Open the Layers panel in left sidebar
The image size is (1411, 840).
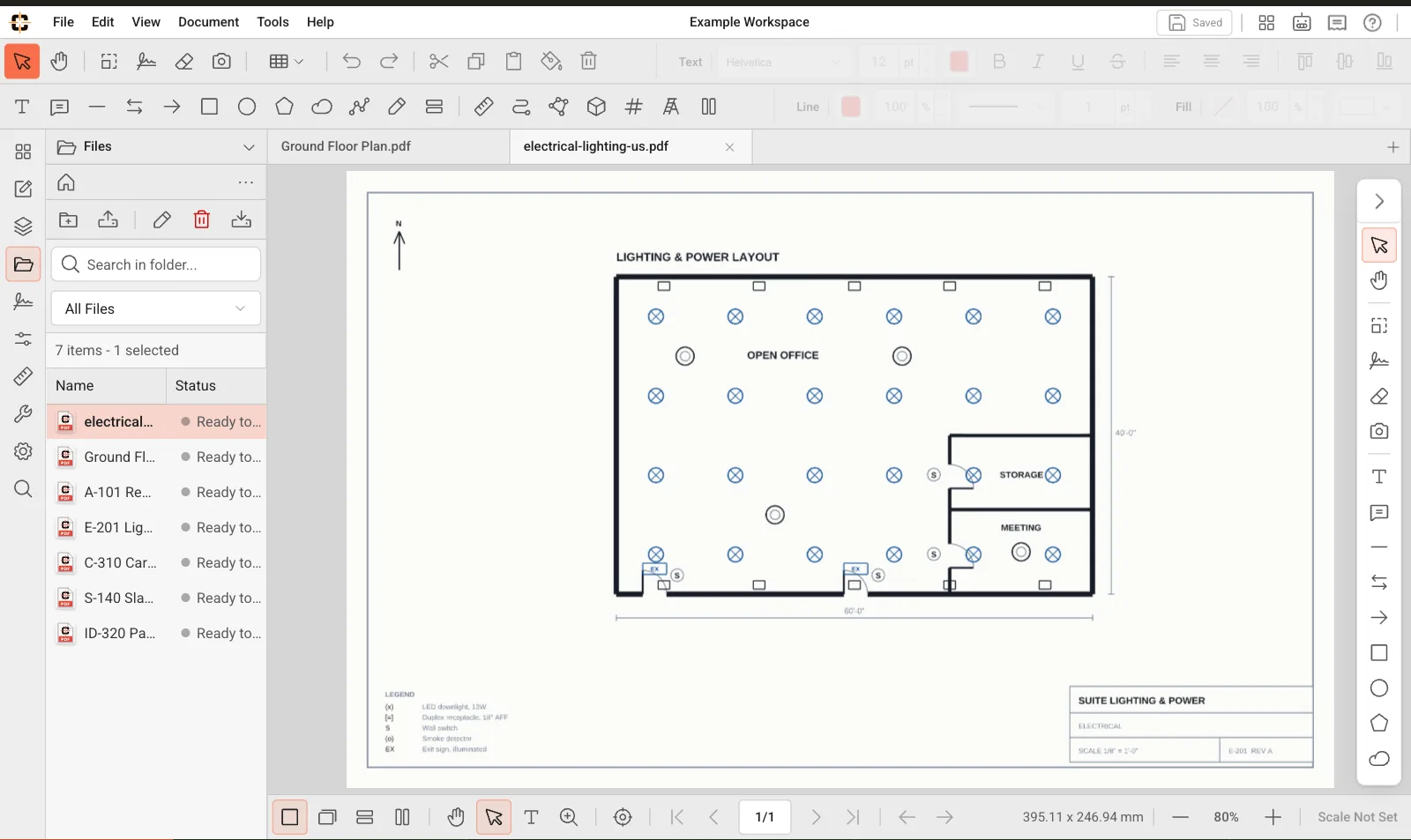click(23, 227)
